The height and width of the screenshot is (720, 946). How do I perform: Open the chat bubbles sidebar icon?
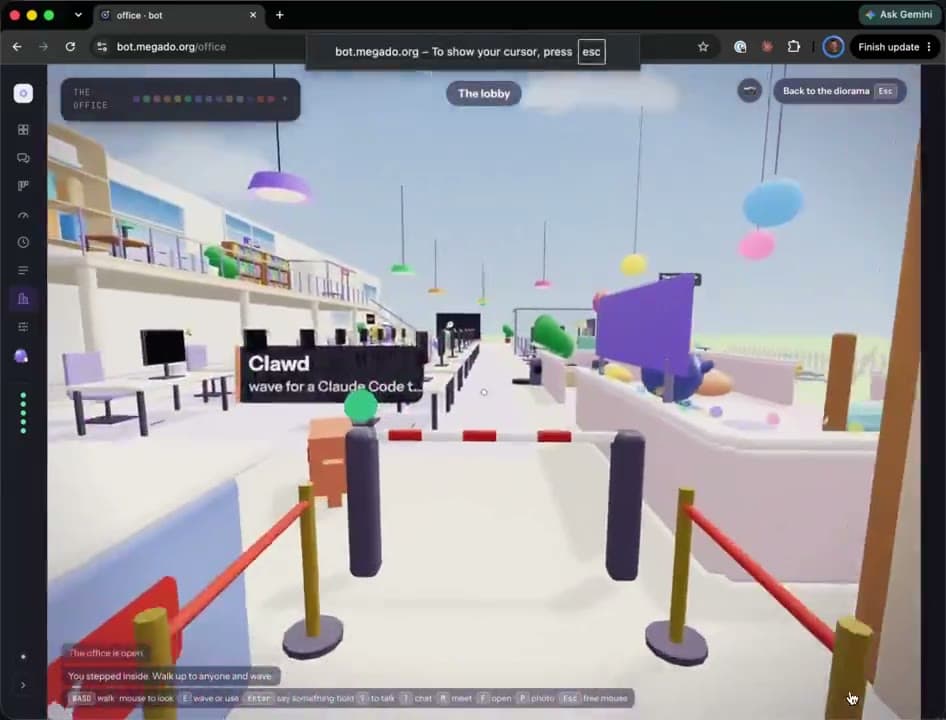click(23, 158)
